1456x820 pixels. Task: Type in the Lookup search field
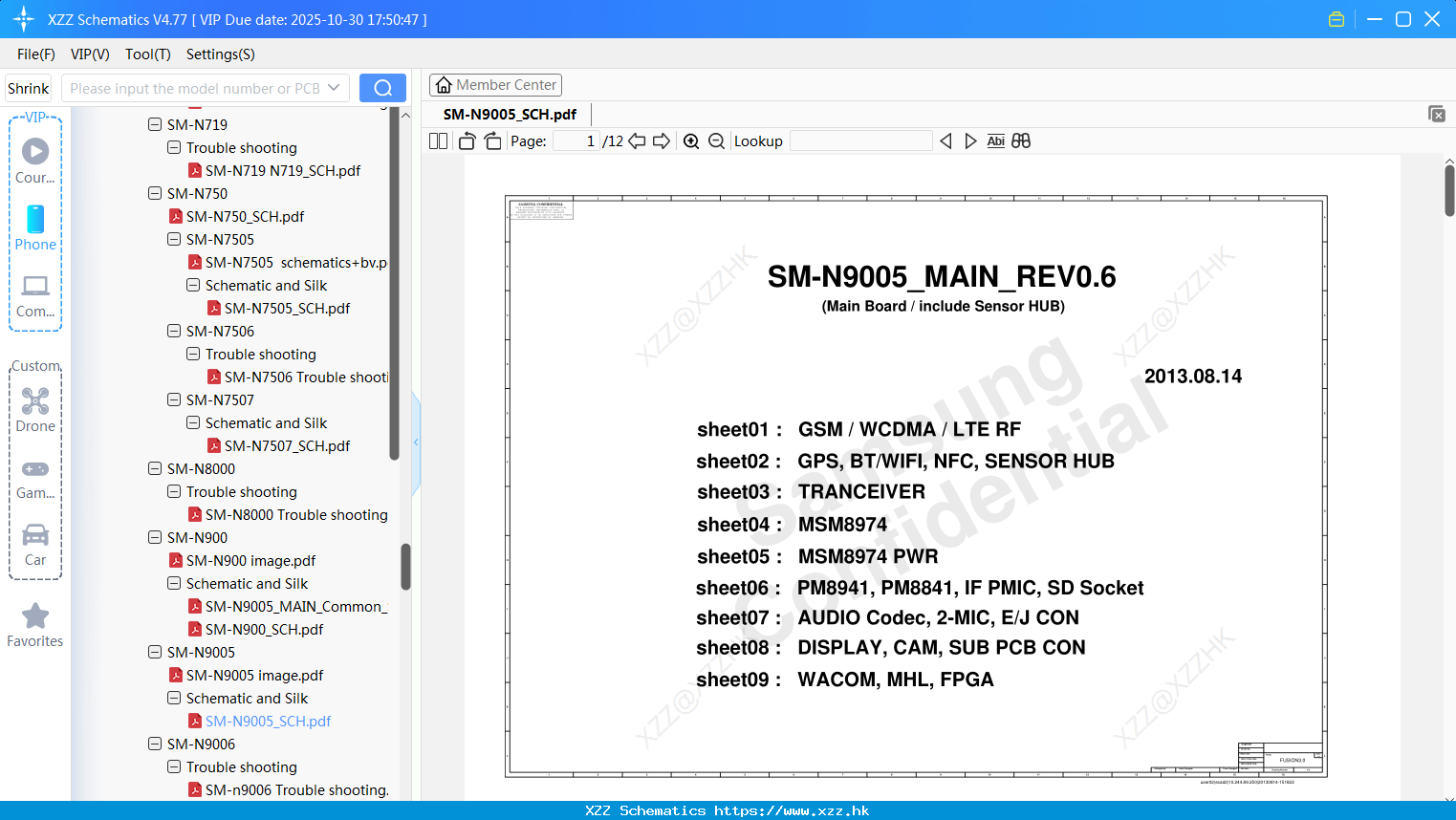click(x=859, y=140)
